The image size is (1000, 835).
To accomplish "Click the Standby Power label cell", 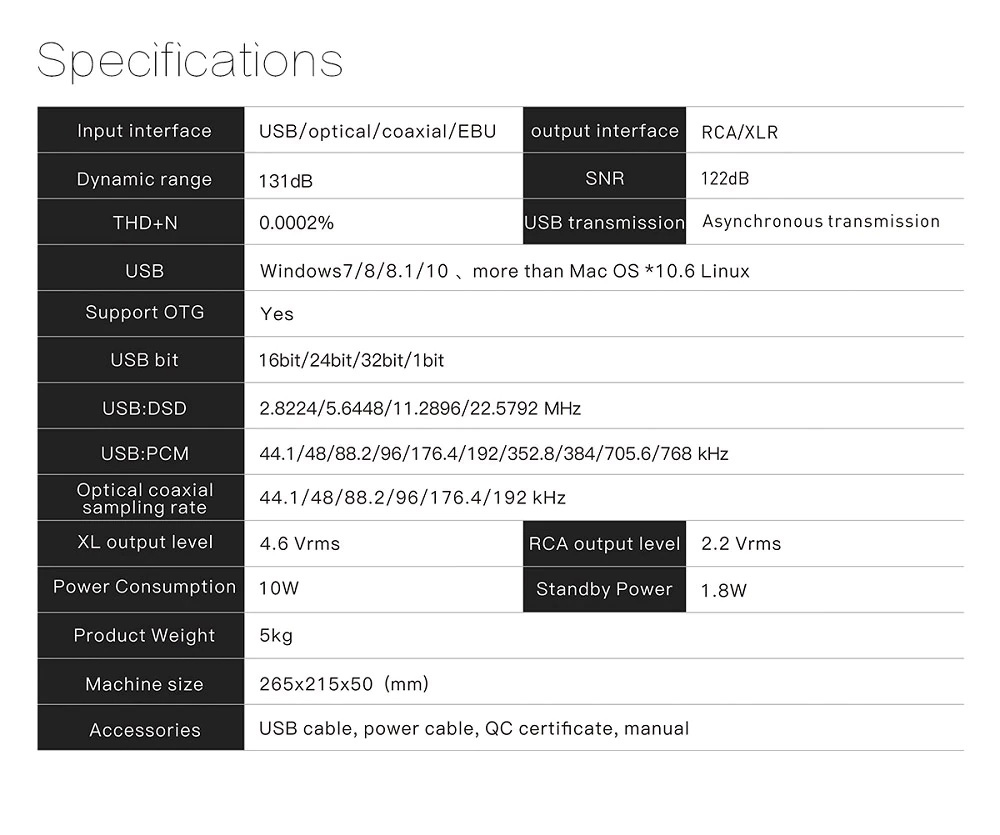I will coord(604,589).
